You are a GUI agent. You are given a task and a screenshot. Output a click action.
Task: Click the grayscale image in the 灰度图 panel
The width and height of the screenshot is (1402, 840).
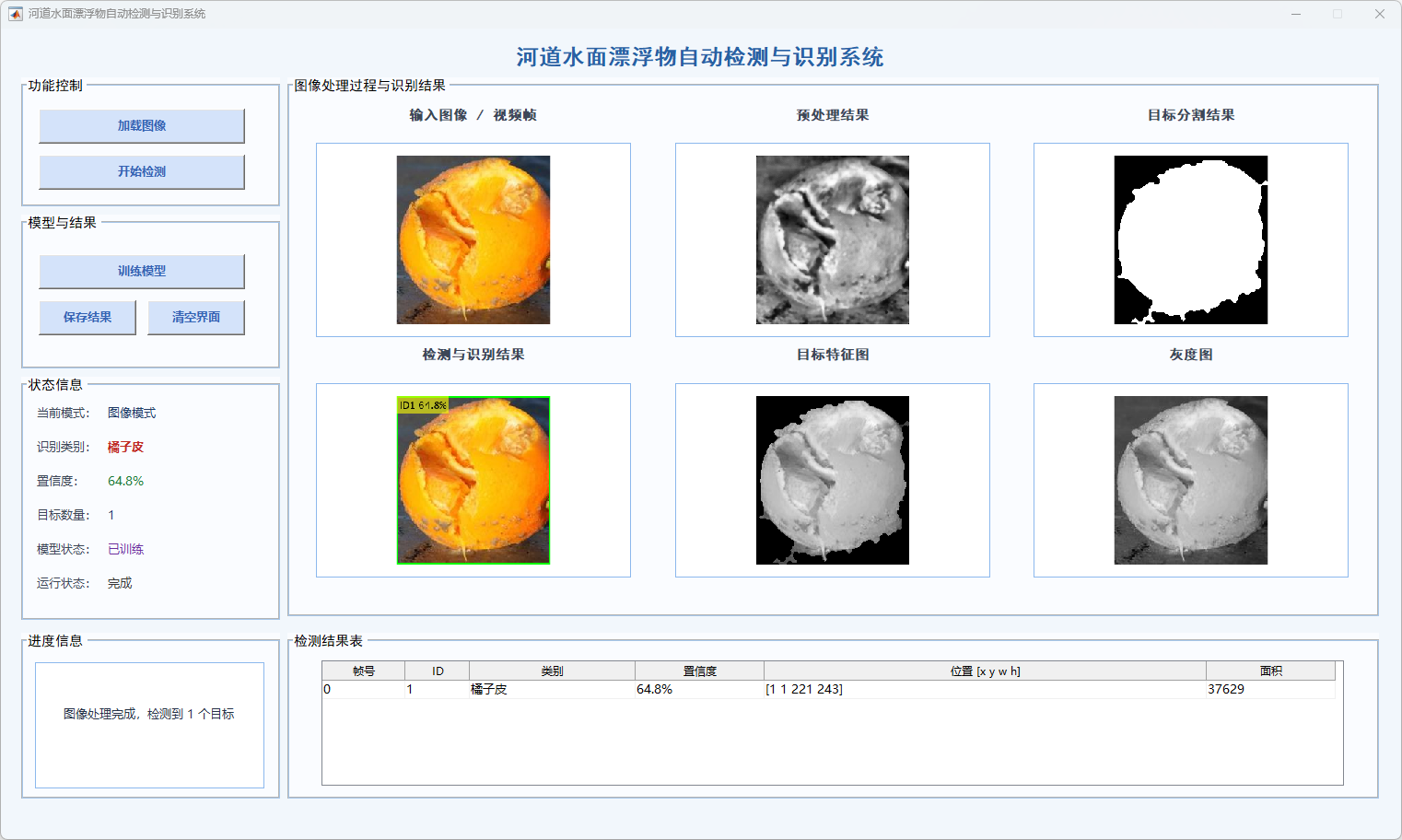pyautogui.click(x=1190, y=480)
